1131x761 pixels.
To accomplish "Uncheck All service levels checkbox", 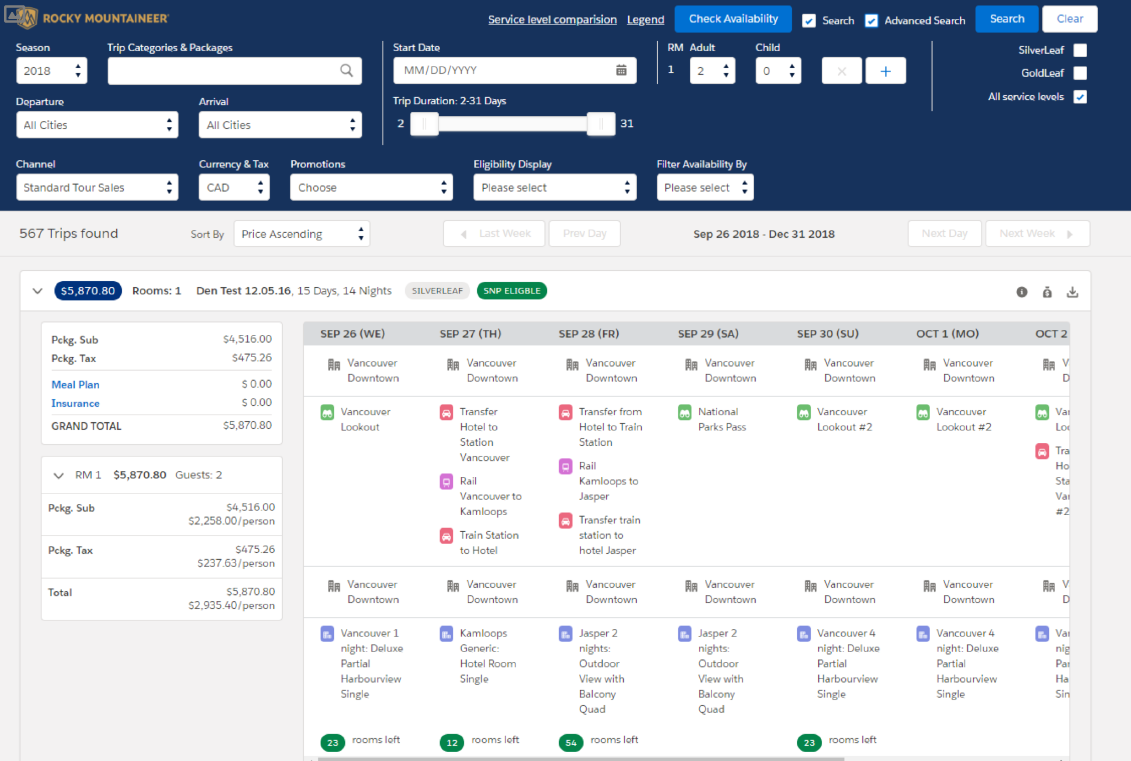I will pyautogui.click(x=1080, y=97).
